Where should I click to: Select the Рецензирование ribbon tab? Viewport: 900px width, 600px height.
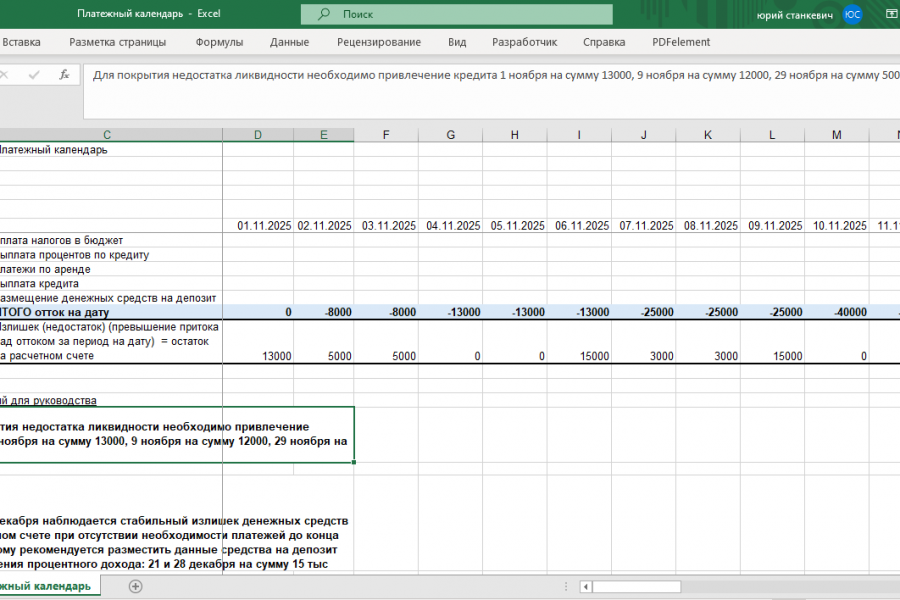point(379,42)
